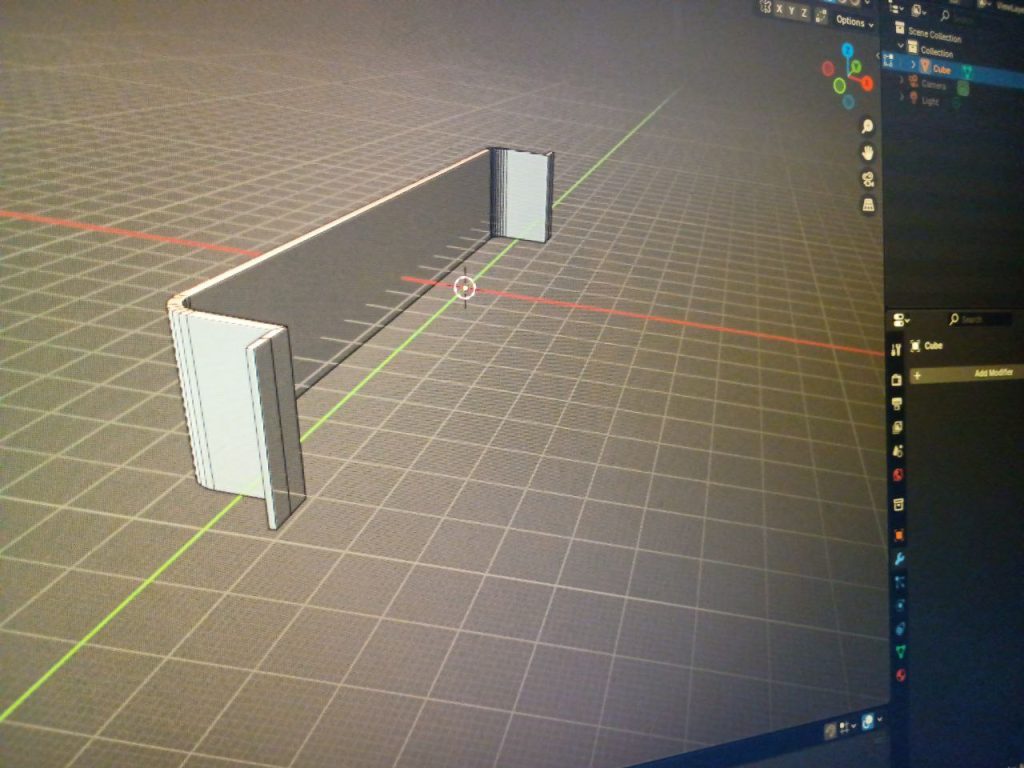Select the Camera object in outliner
The image size is (1024, 768).
click(933, 84)
